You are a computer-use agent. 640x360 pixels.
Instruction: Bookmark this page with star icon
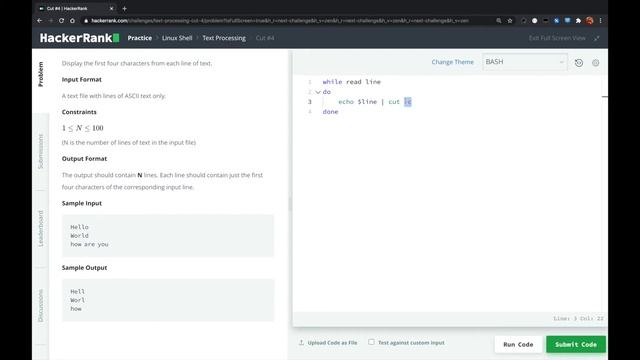coord(510,20)
